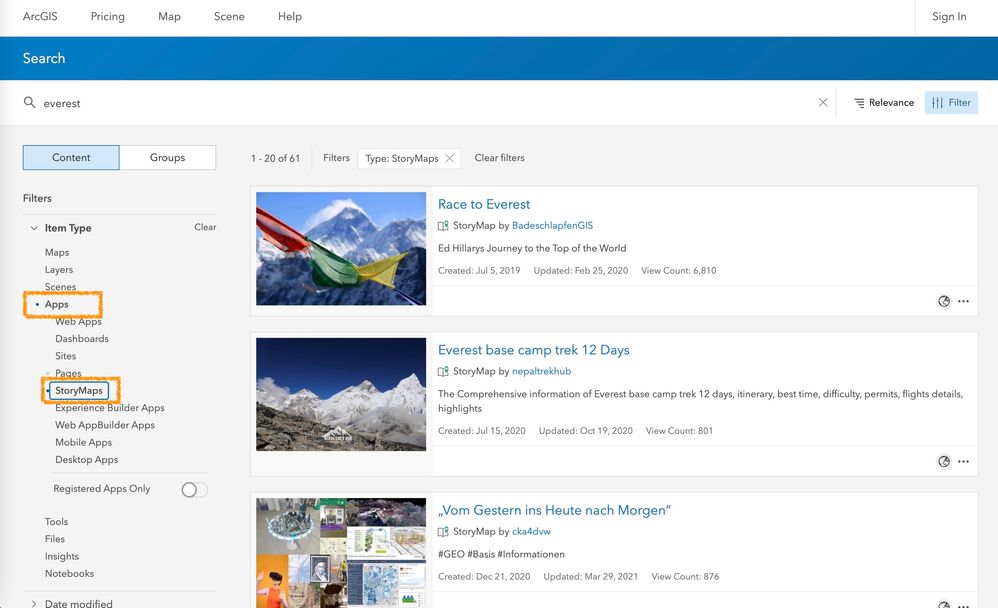Open ArcGIS home in top navigation

(40, 17)
